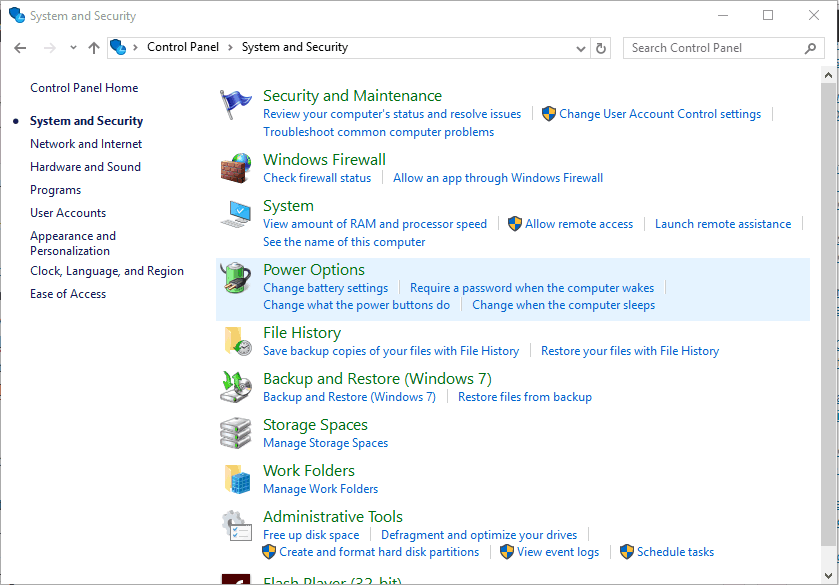Viewport: 839px width, 585px height.
Task: Go up one level with up arrow
Action: (94, 47)
